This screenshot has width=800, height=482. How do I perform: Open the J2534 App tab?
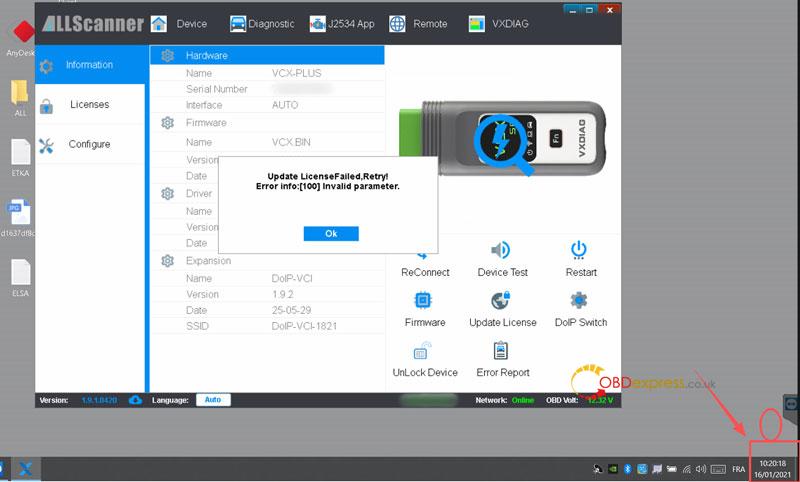tap(342, 24)
